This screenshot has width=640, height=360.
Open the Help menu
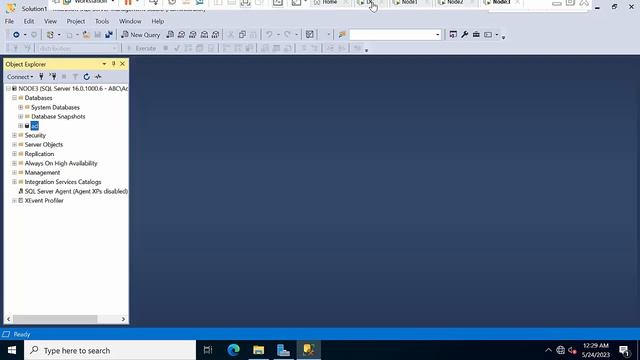click(x=158, y=21)
